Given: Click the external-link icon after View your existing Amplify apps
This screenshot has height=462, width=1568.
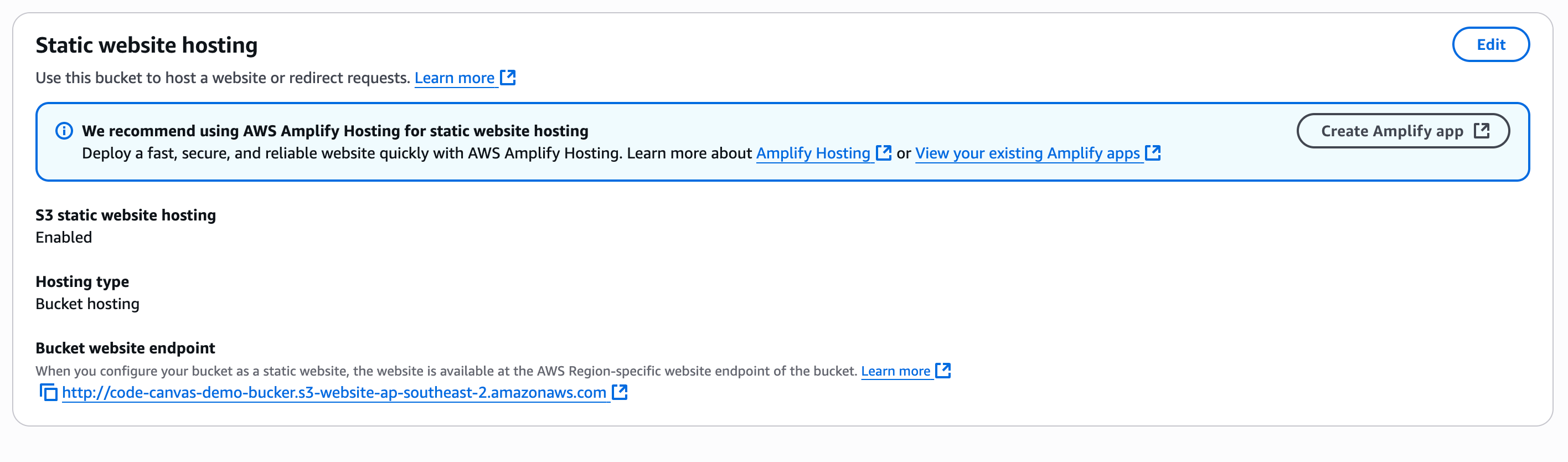Looking at the screenshot, I should (x=1152, y=153).
